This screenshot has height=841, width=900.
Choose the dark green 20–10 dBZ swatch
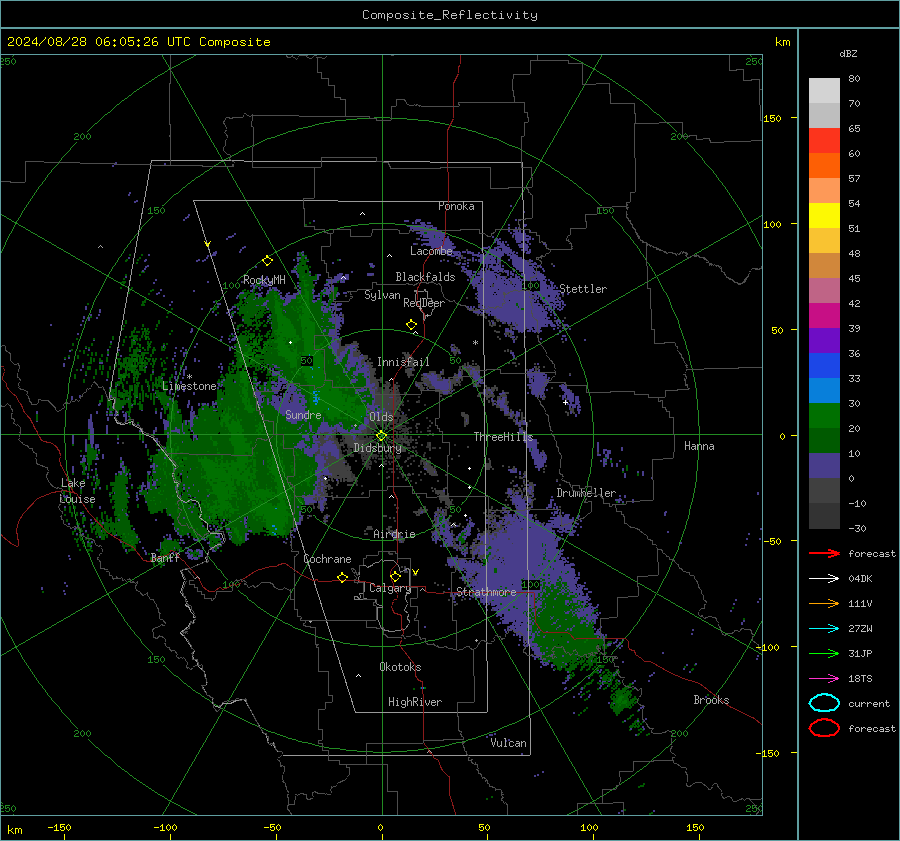[x=824, y=440]
